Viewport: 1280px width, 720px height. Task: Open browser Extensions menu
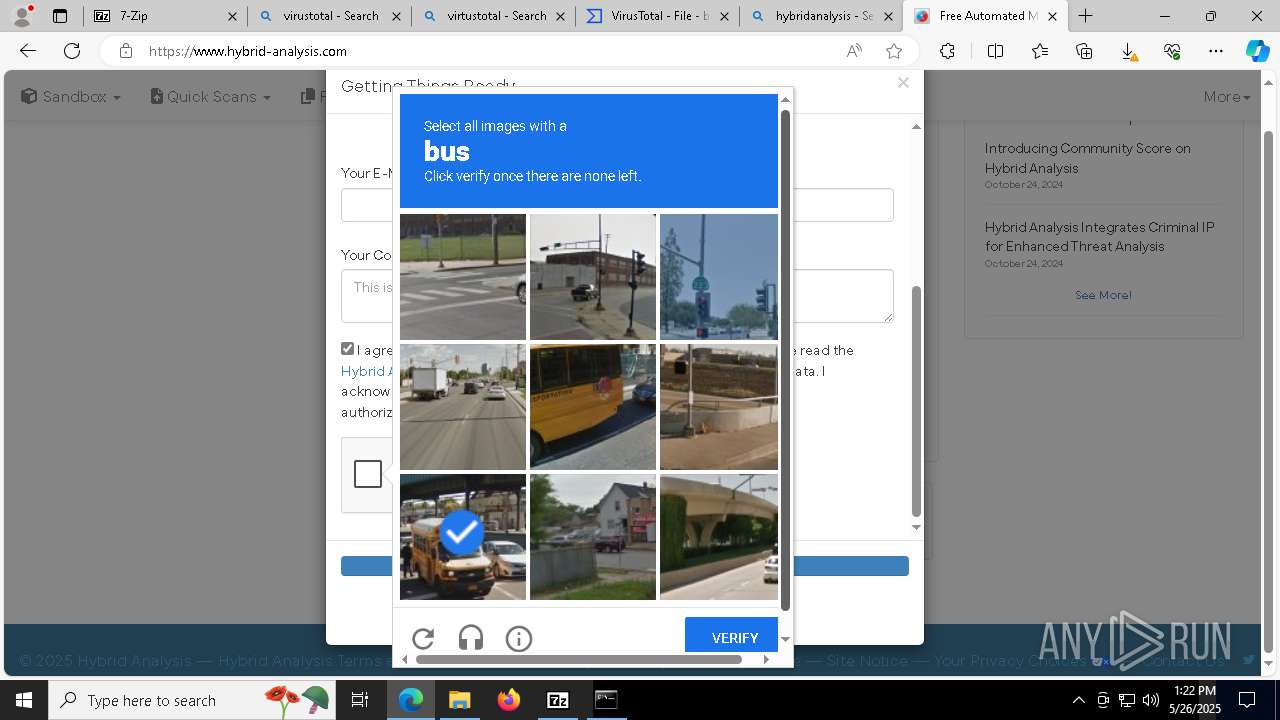pyautogui.click(x=947, y=51)
